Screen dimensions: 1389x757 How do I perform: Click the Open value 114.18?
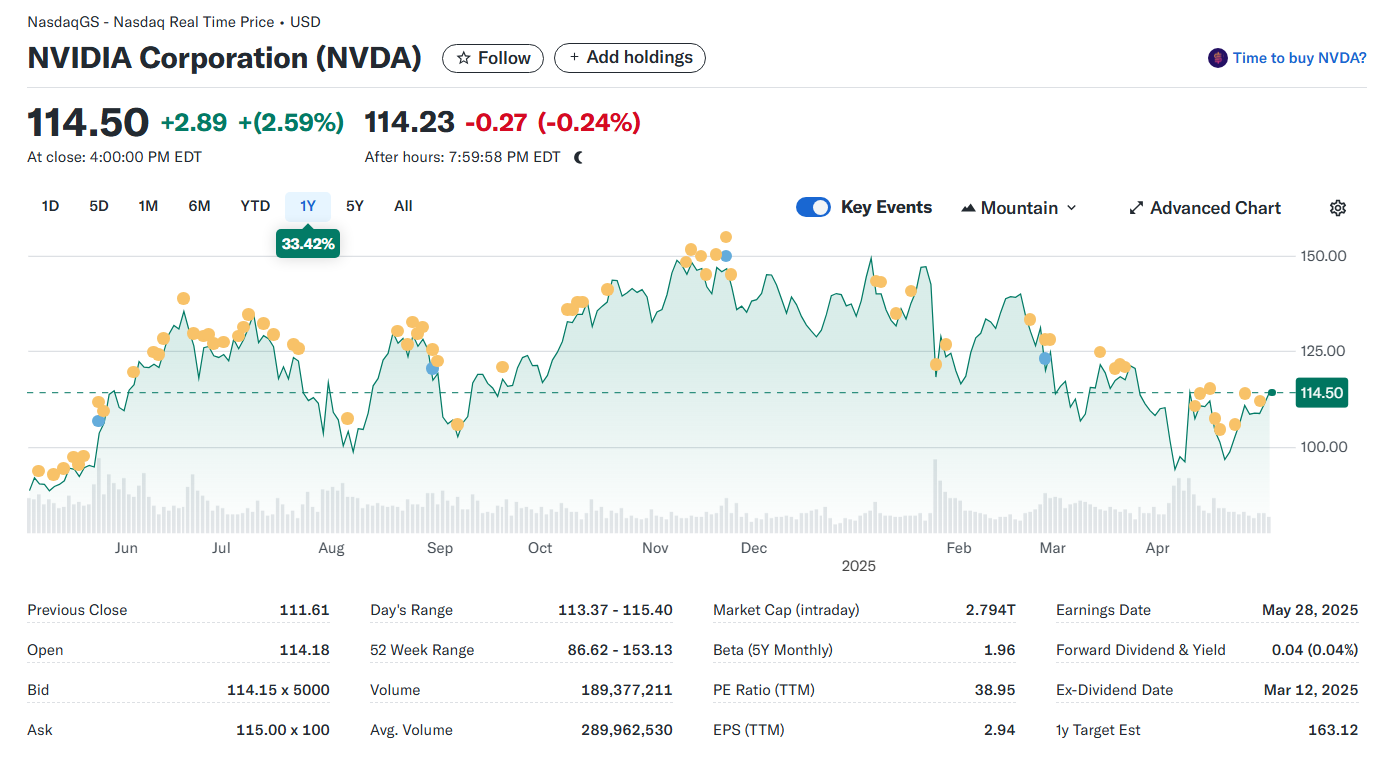tap(304, 650)
